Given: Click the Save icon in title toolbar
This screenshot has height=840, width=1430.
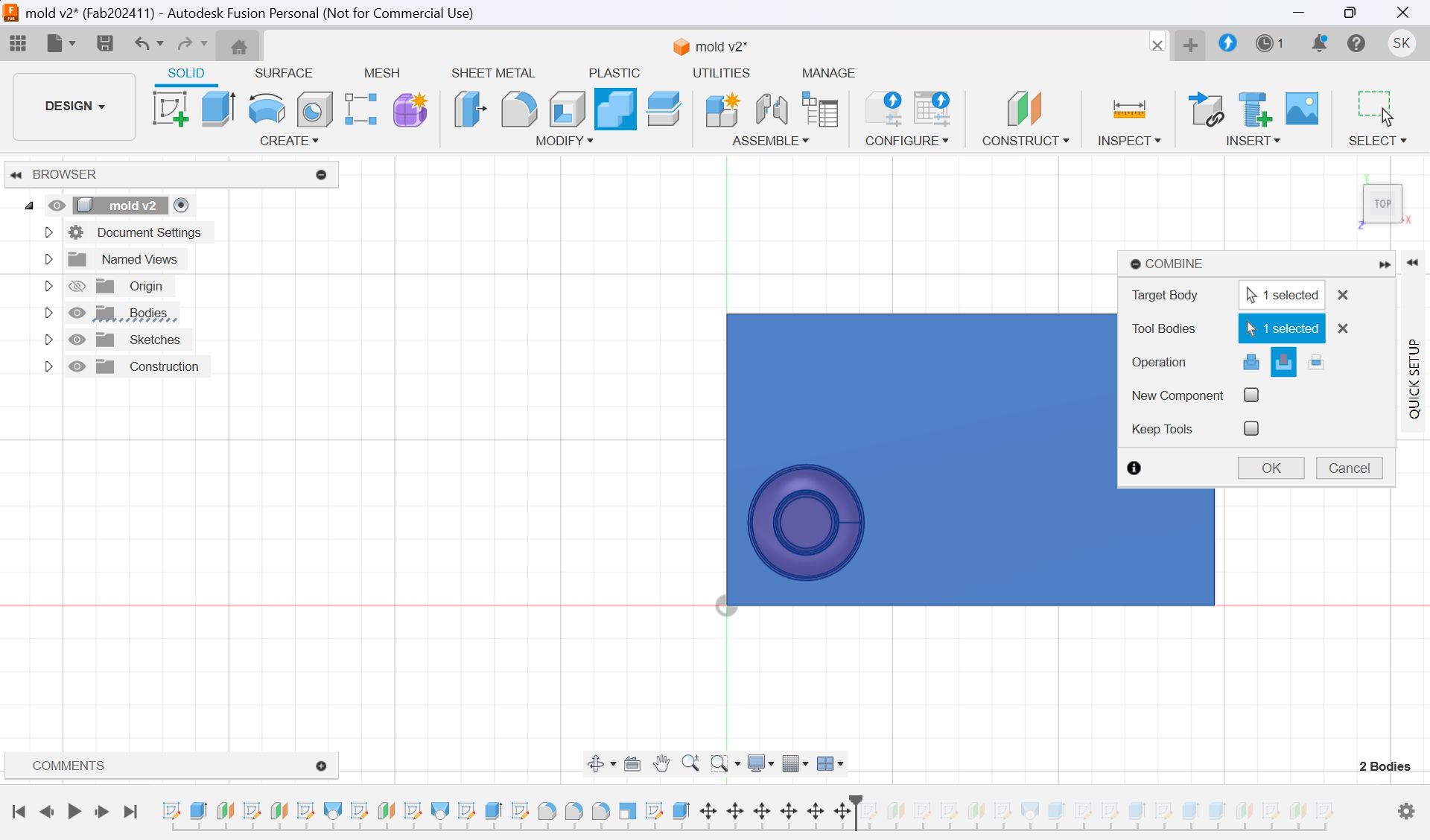Looking at the screenshot, I should (x=105, y=43).
